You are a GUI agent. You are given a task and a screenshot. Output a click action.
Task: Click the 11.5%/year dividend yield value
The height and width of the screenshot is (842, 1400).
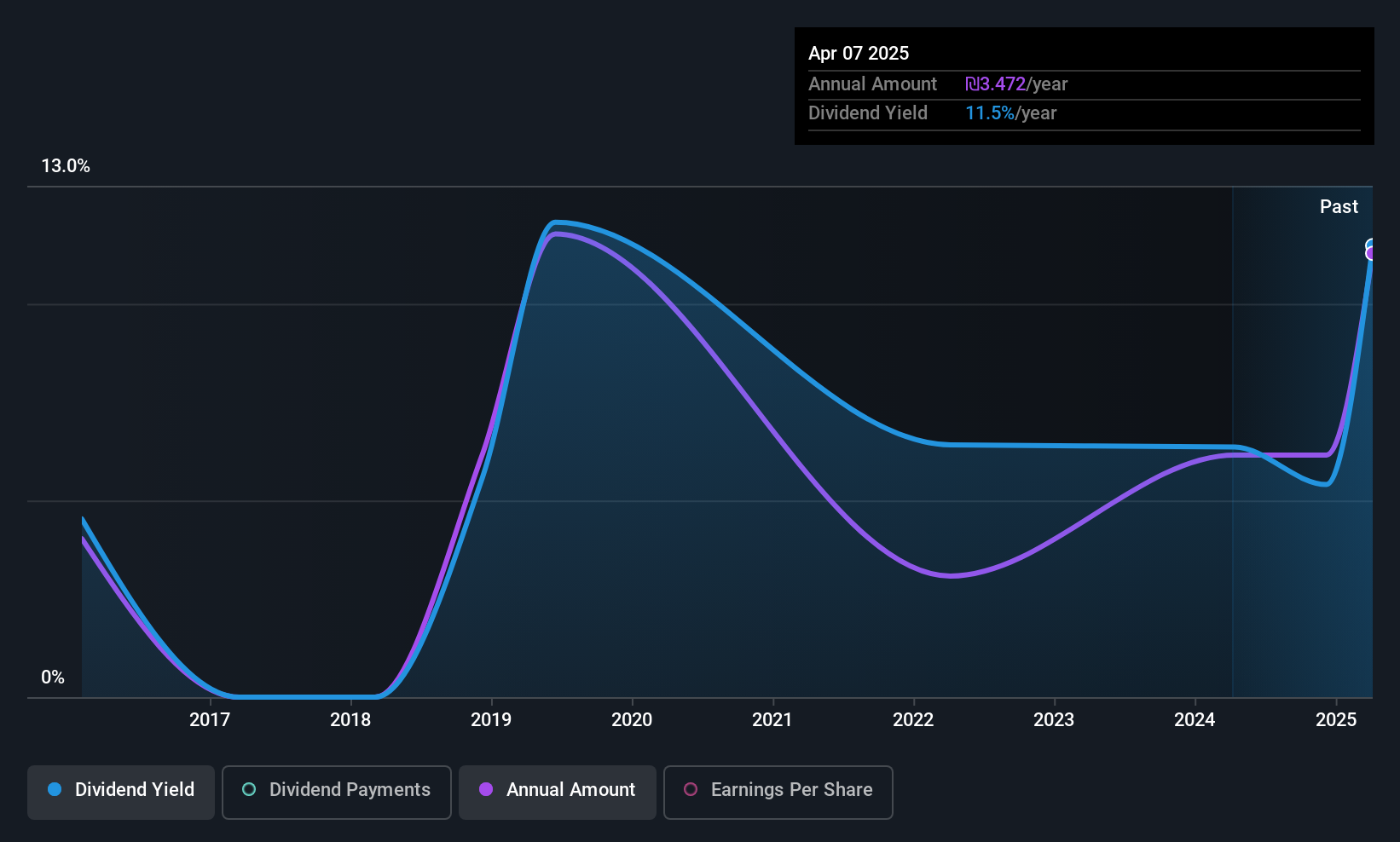tap(1010, 113)
